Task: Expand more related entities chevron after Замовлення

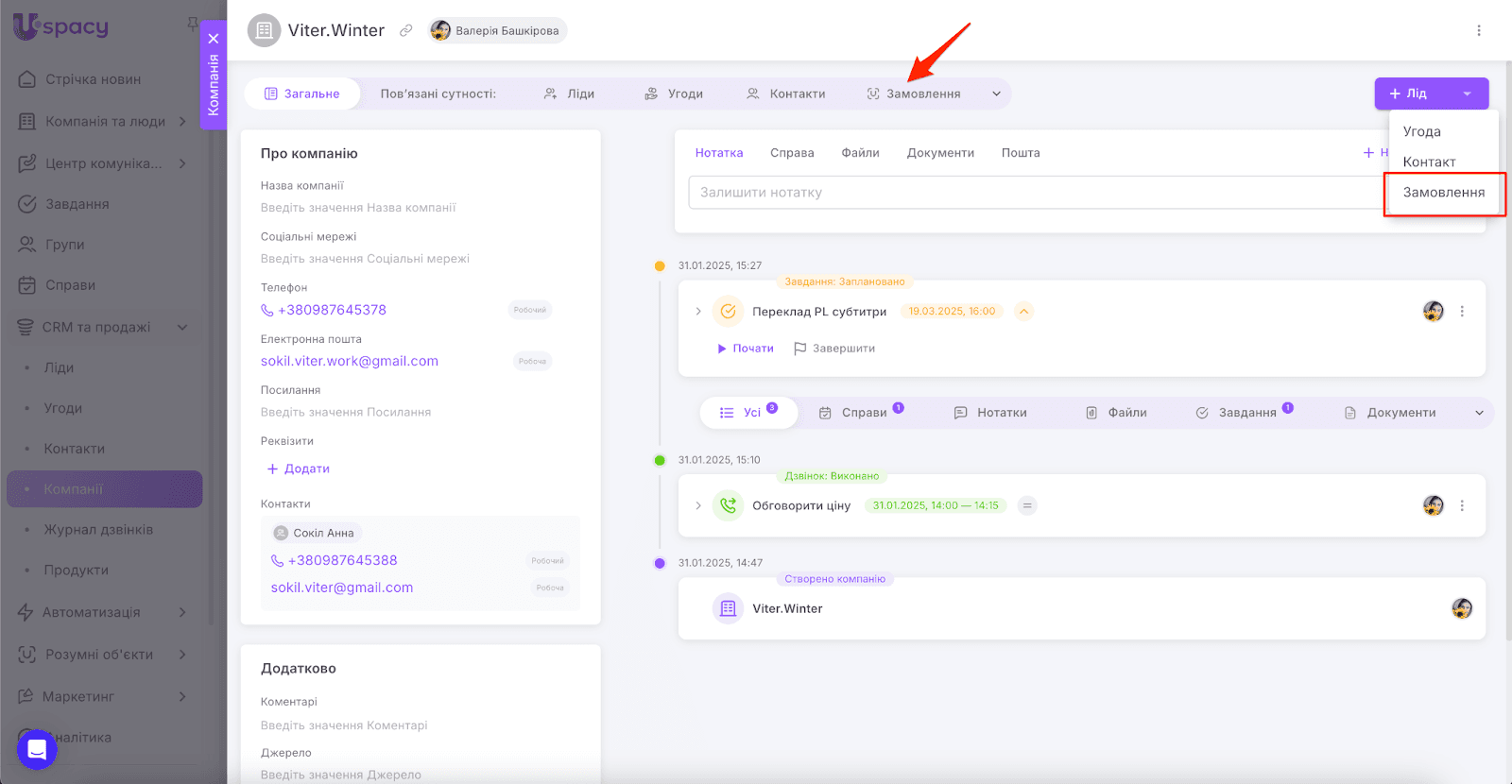Action: (996, 94)
